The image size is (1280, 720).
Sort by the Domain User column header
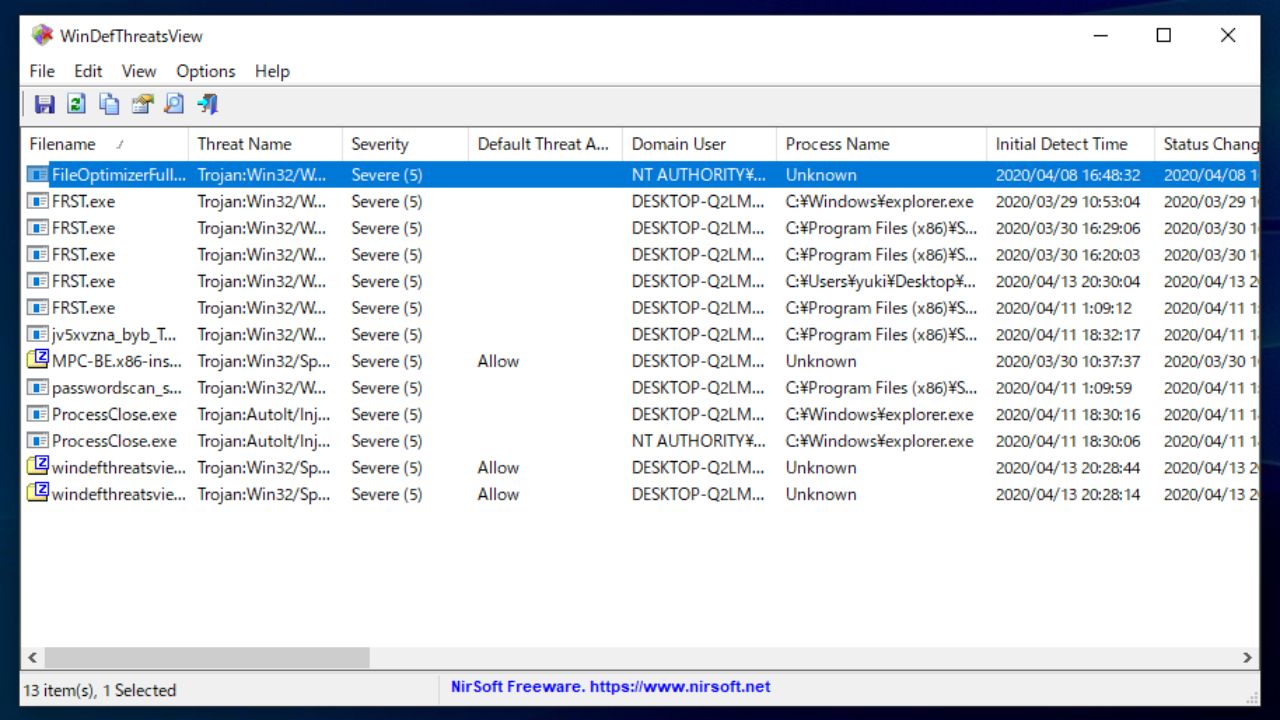(699, 144)
